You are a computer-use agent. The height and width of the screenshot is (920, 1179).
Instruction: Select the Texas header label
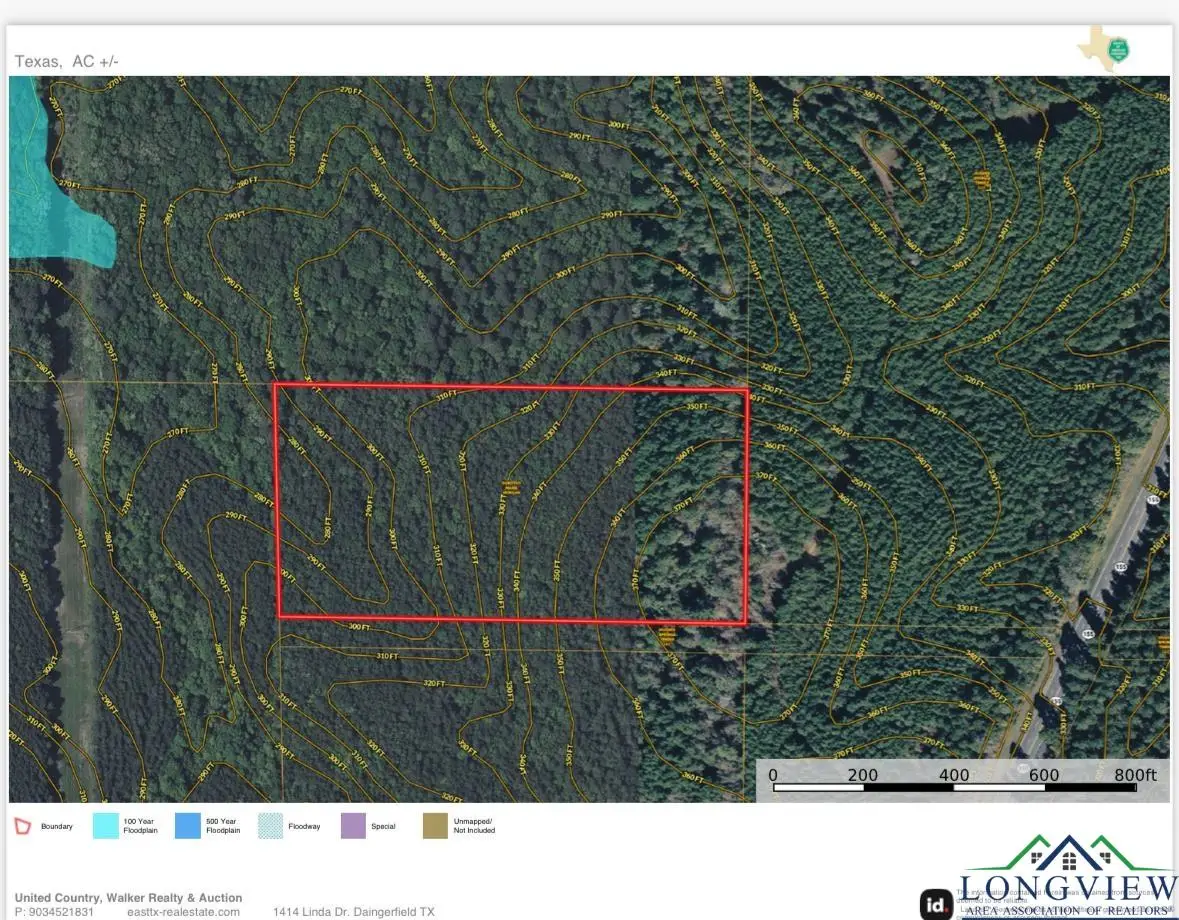(x=38, y=60)
